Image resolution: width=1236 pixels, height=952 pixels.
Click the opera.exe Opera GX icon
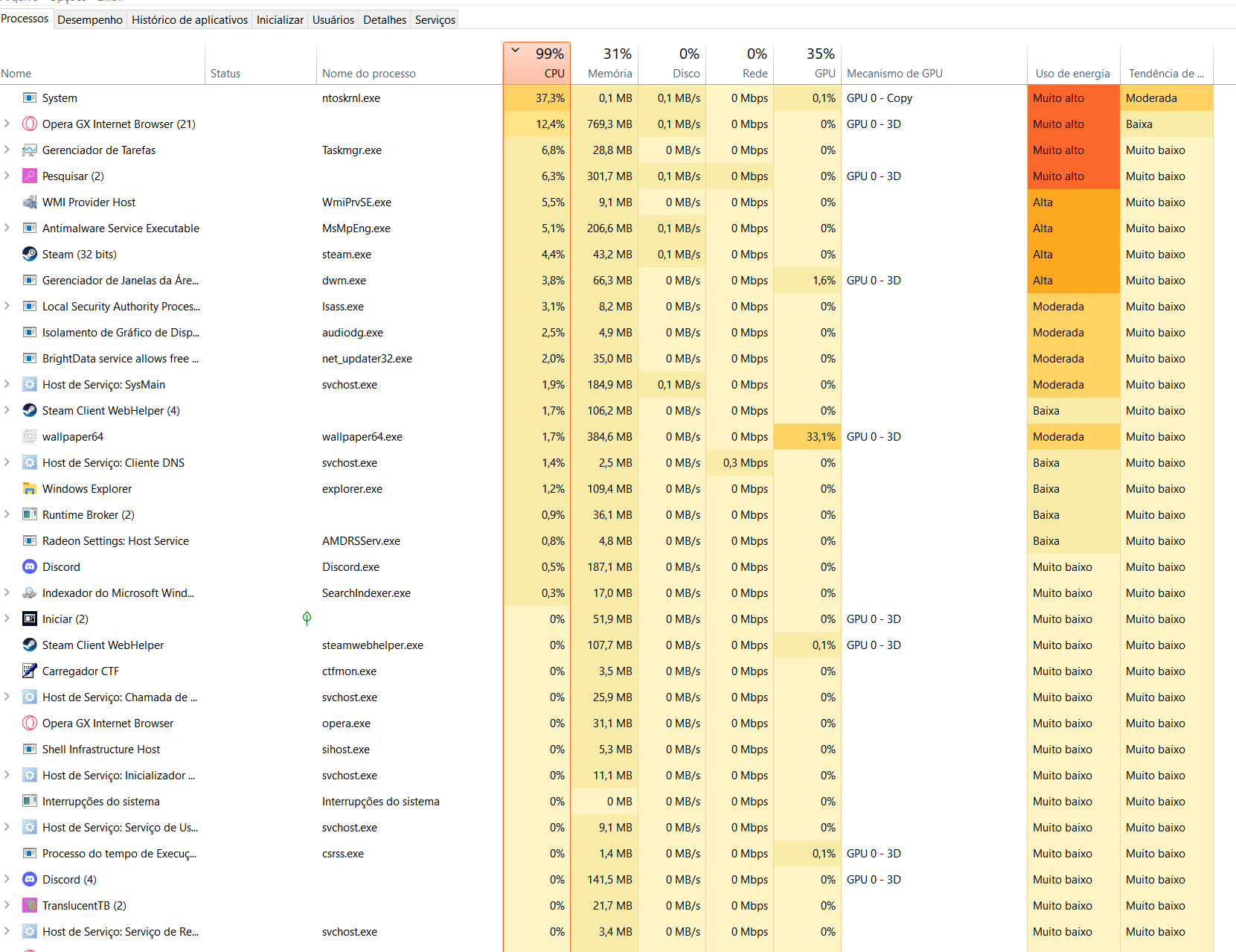point(30,723)
